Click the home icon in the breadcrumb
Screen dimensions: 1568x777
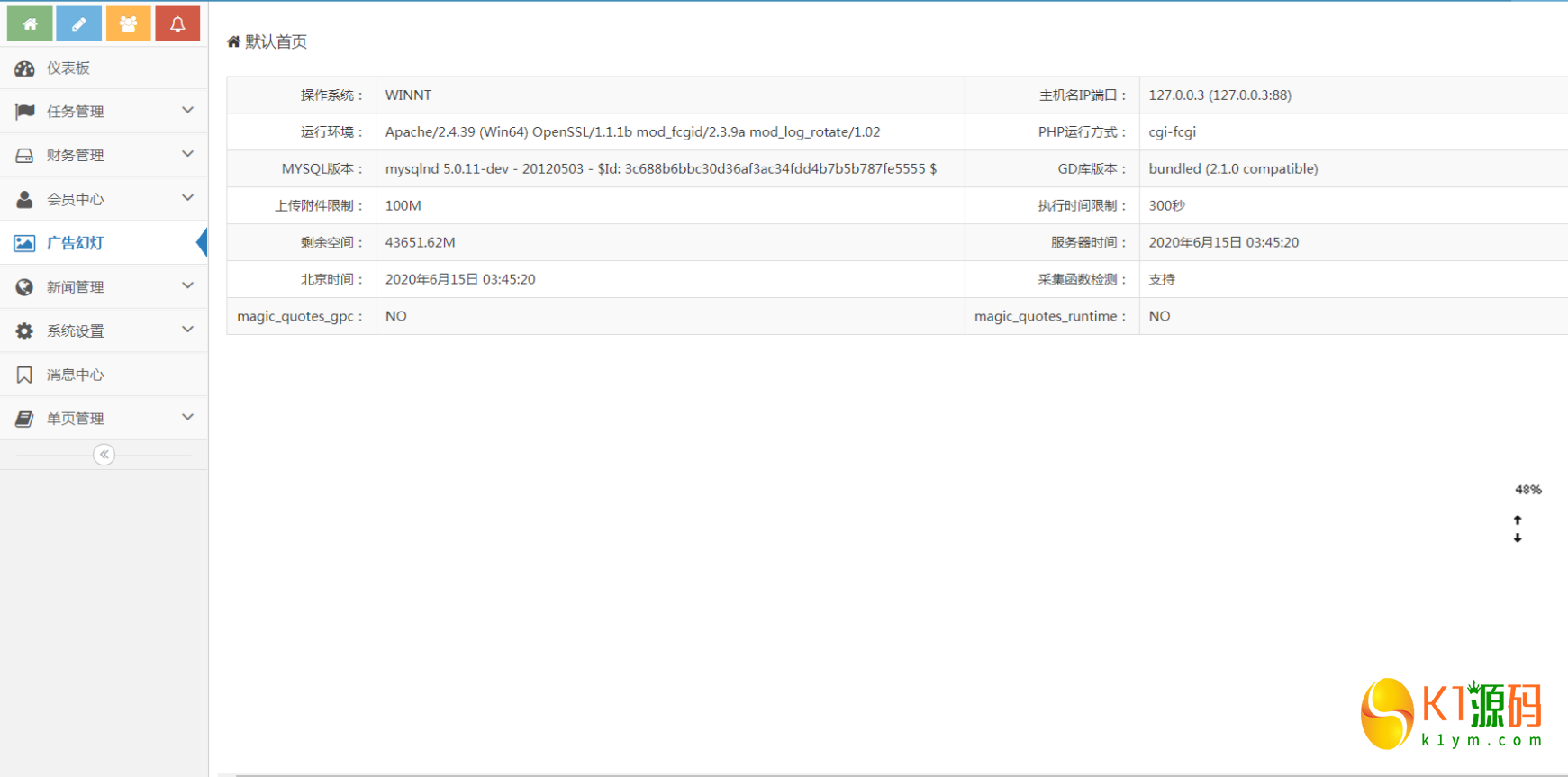[x=233, y=41]
